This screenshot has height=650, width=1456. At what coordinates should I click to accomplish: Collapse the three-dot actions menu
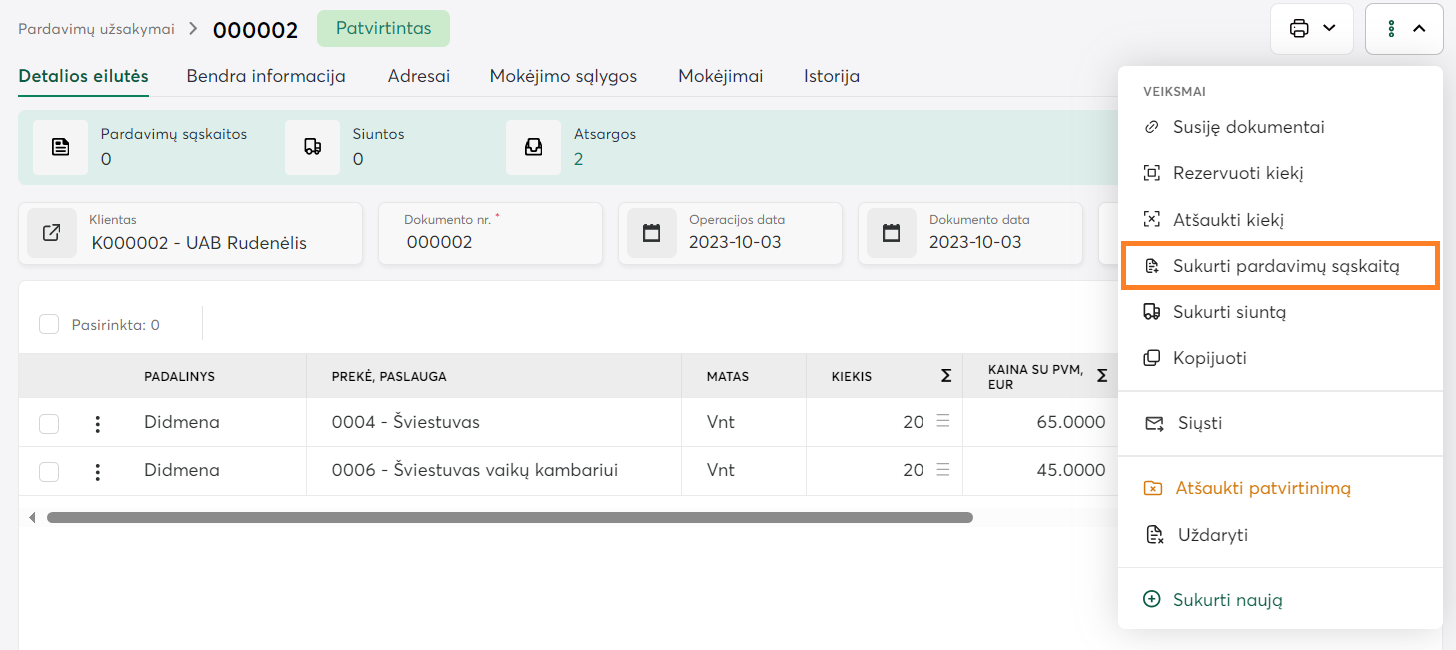coord(1404,29)
